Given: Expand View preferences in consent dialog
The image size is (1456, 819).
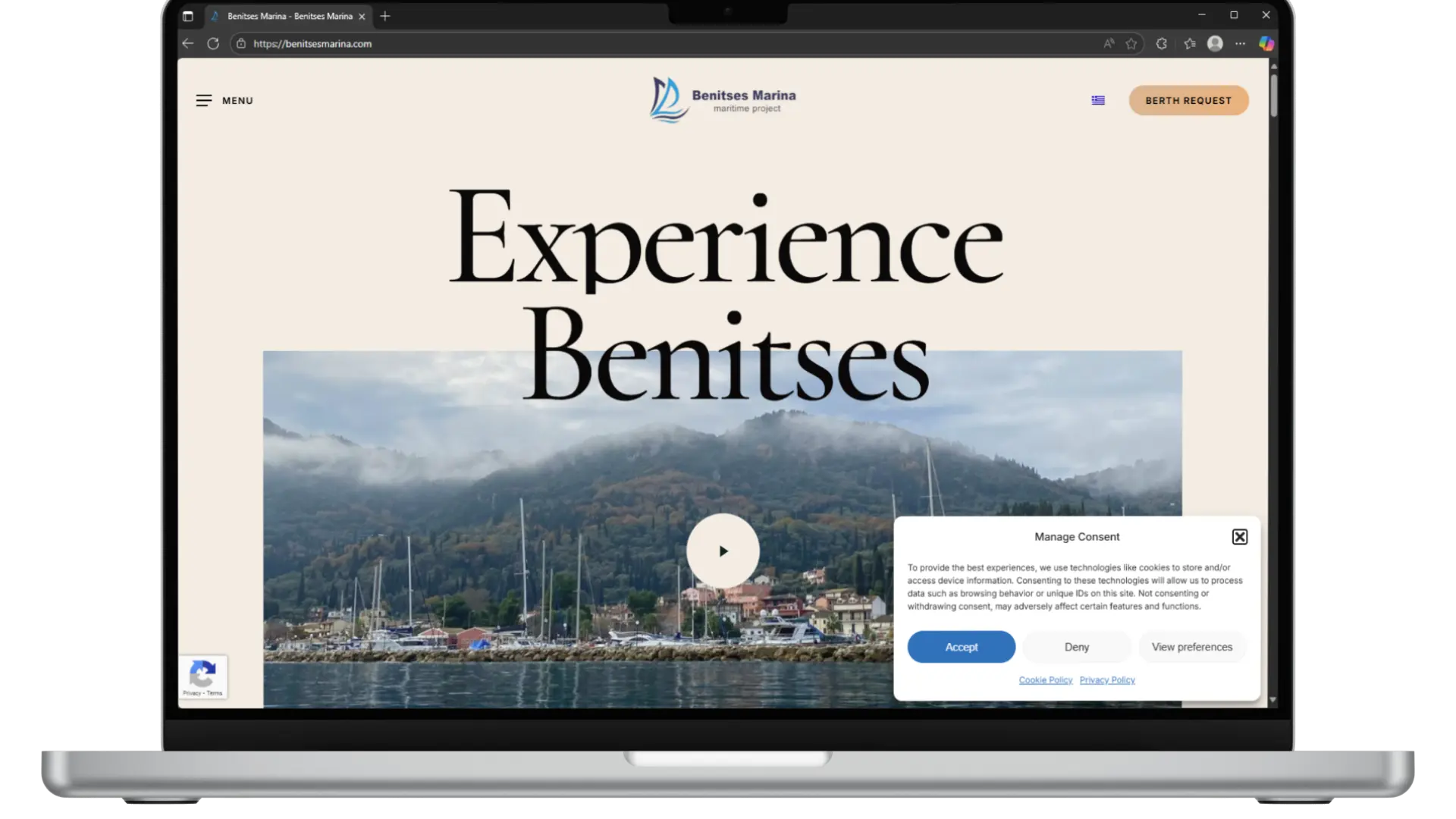Looking at the screenshot, I should pyautogui.click(x=1191, y=647).
